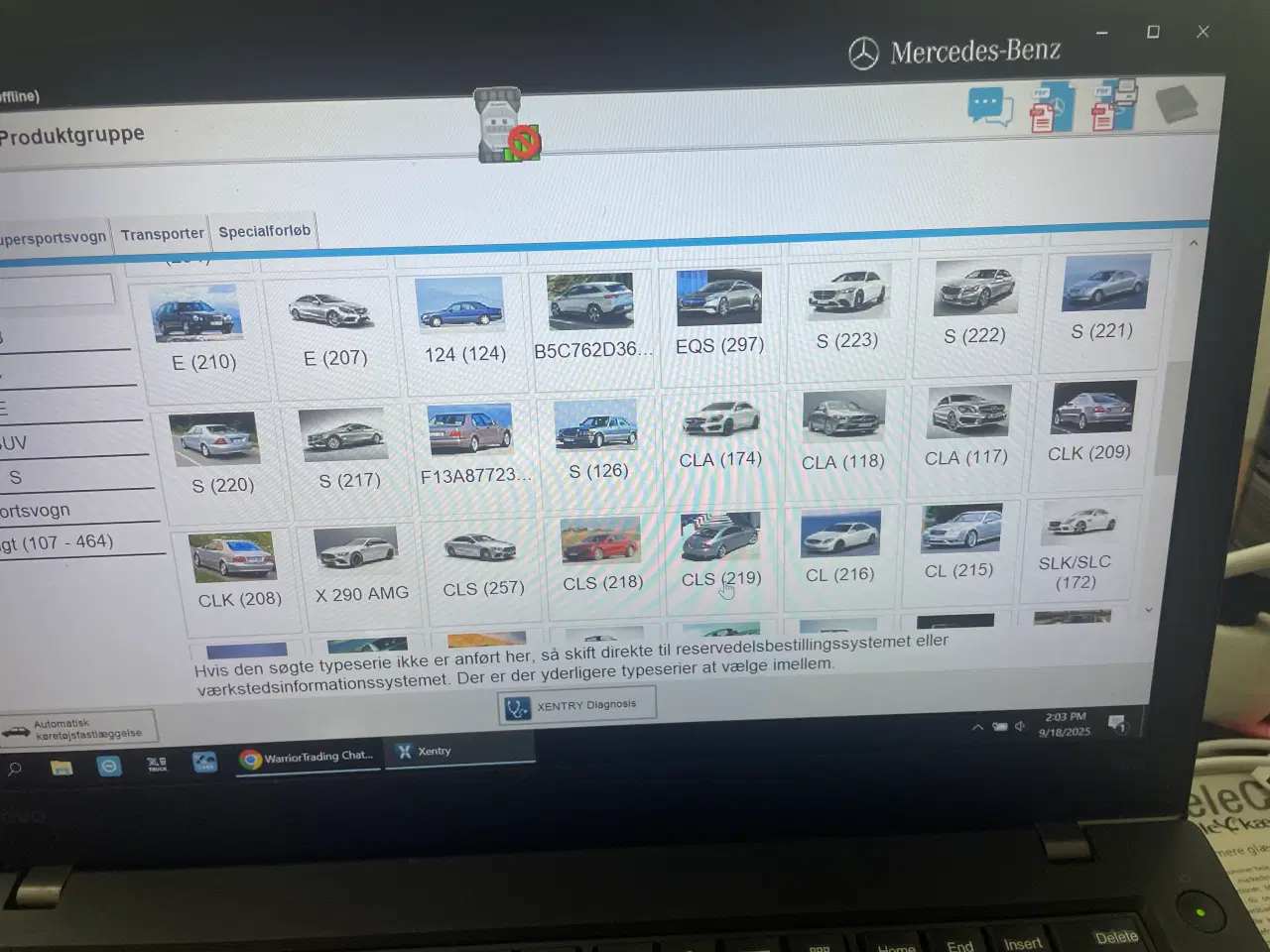Click the scroll up arrow of model list

coord(1194,243)
